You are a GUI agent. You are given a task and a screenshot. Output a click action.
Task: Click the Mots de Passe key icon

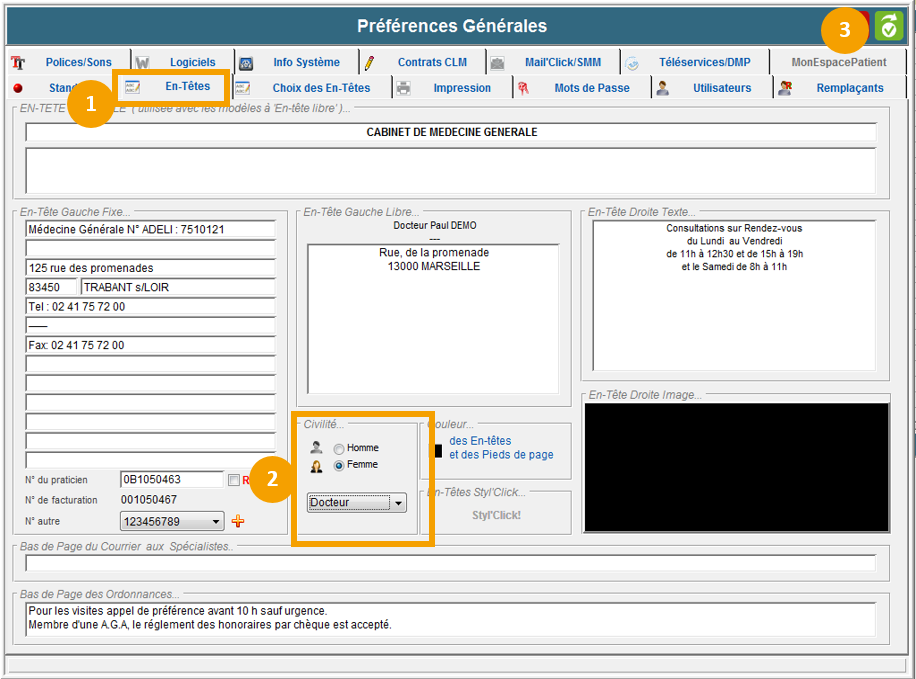(523, 88)
